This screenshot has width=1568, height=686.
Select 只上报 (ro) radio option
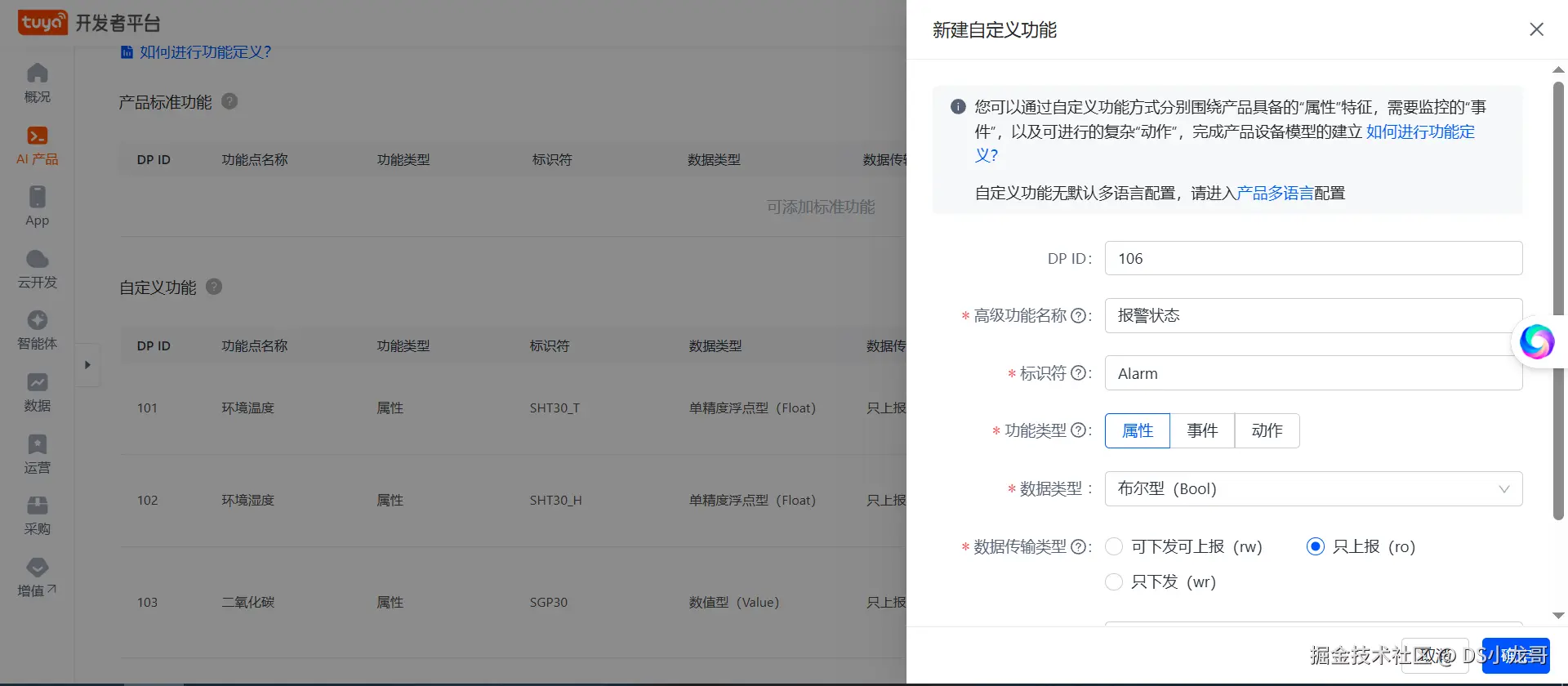point(1315,546)
